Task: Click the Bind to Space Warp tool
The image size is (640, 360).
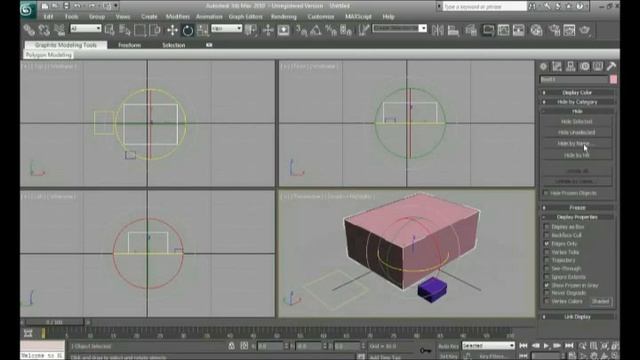Action: [59, 30]
